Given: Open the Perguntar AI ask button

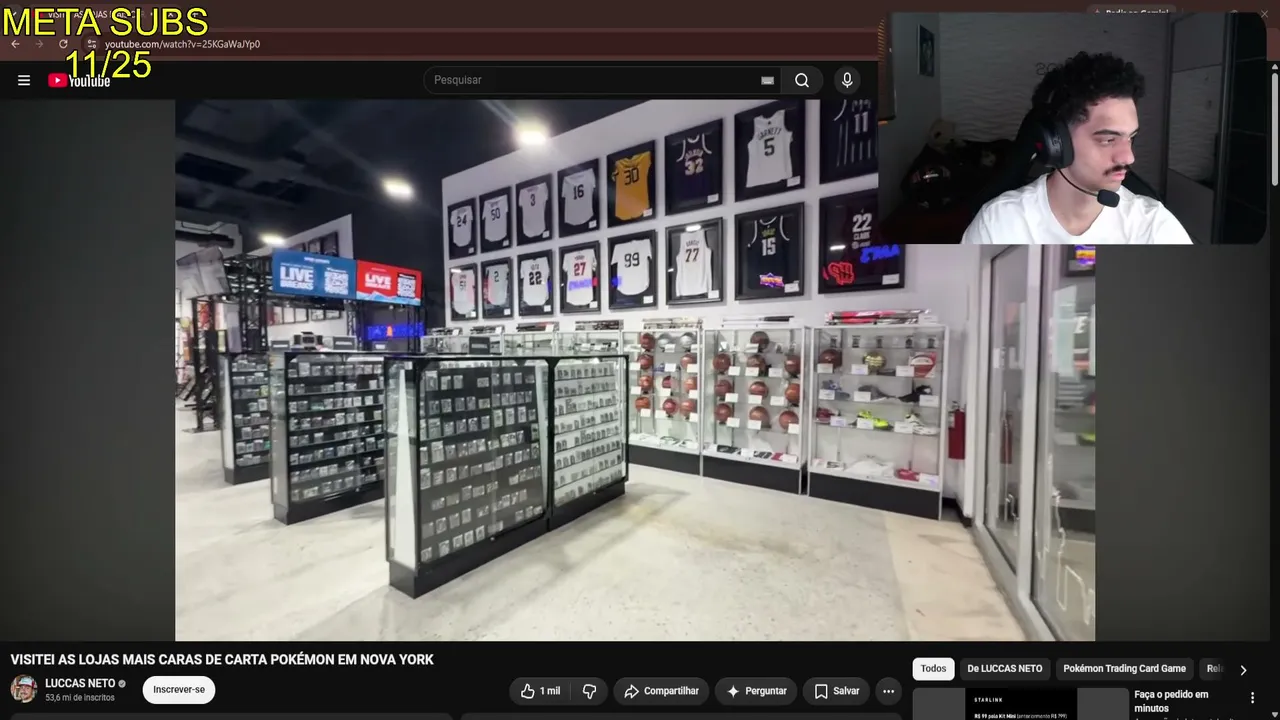Looking at the screenshot, I should [x=756, y=691].
